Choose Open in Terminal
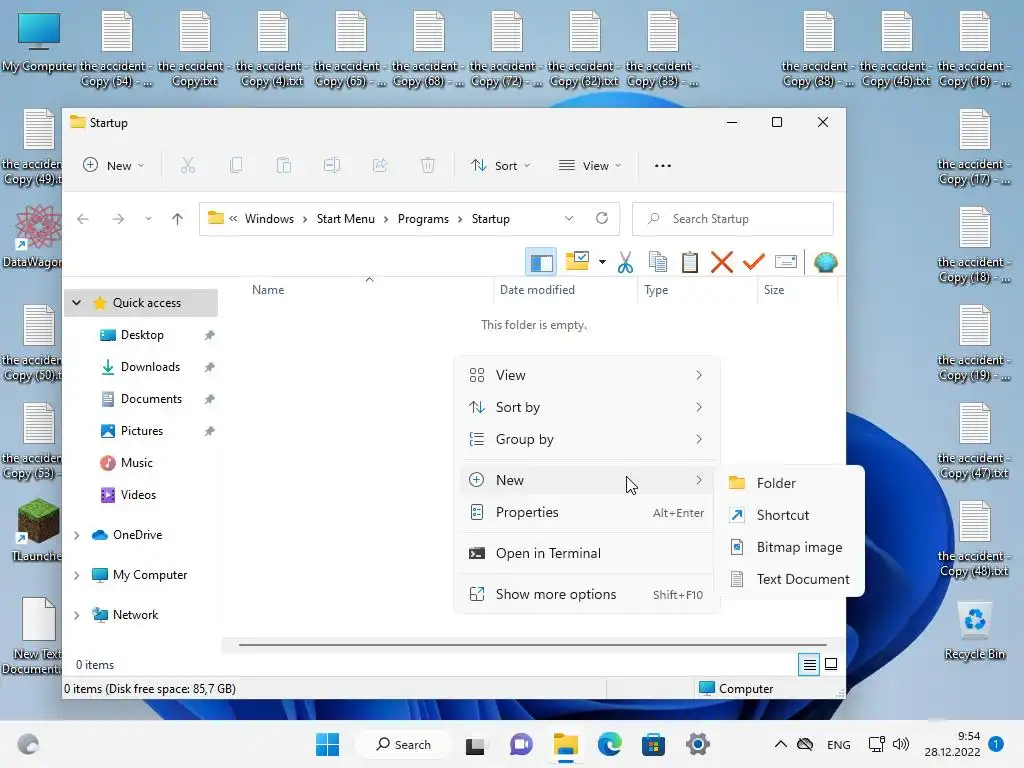This screenshot has height=768, width=1024. coord(586,553)
